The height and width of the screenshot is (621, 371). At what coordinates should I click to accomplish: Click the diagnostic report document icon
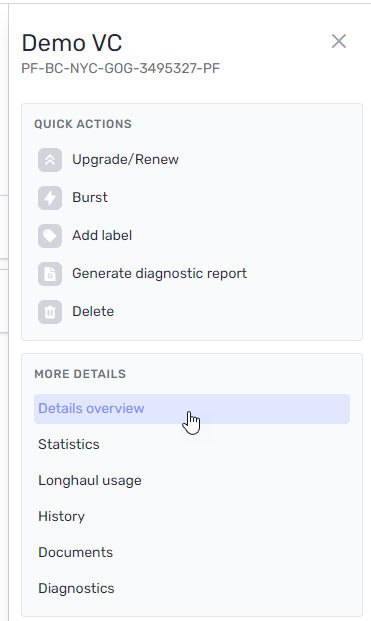point(50,274)
